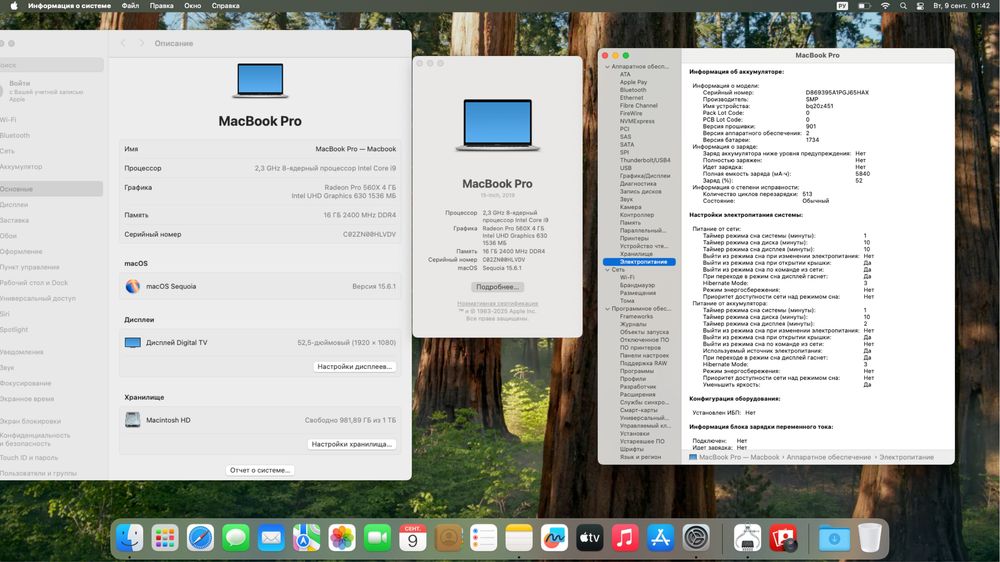Open Control Center in the menu bar
This screenshot has width=1000, height=562.
coord(920,6)
